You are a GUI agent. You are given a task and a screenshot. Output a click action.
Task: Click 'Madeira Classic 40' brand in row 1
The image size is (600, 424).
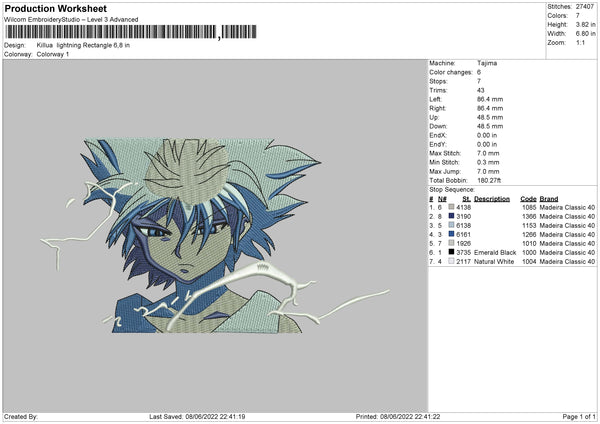click(x=567, y=207)
